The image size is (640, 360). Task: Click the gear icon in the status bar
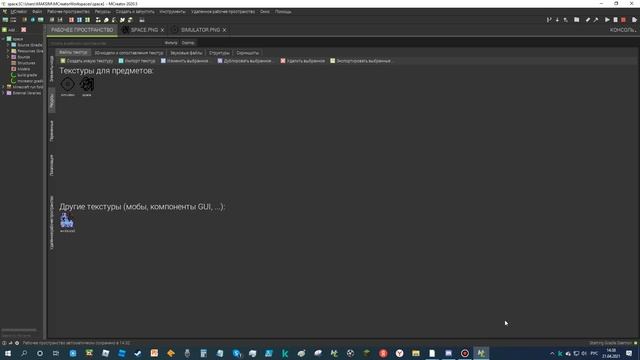pos(17,343)
